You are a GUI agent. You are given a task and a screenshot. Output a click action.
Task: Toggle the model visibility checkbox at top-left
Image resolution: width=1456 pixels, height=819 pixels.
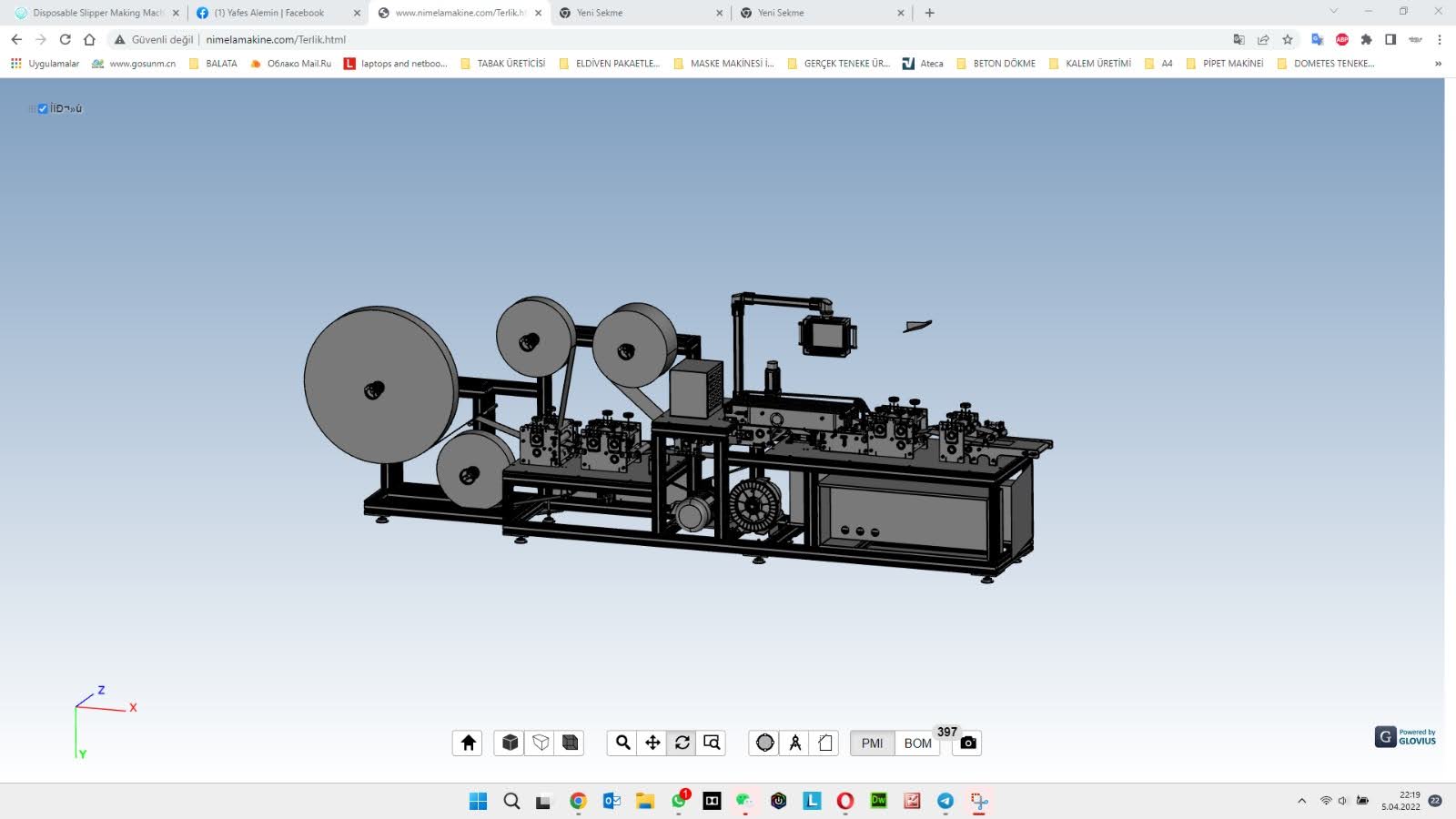click(x=43, y=108)
